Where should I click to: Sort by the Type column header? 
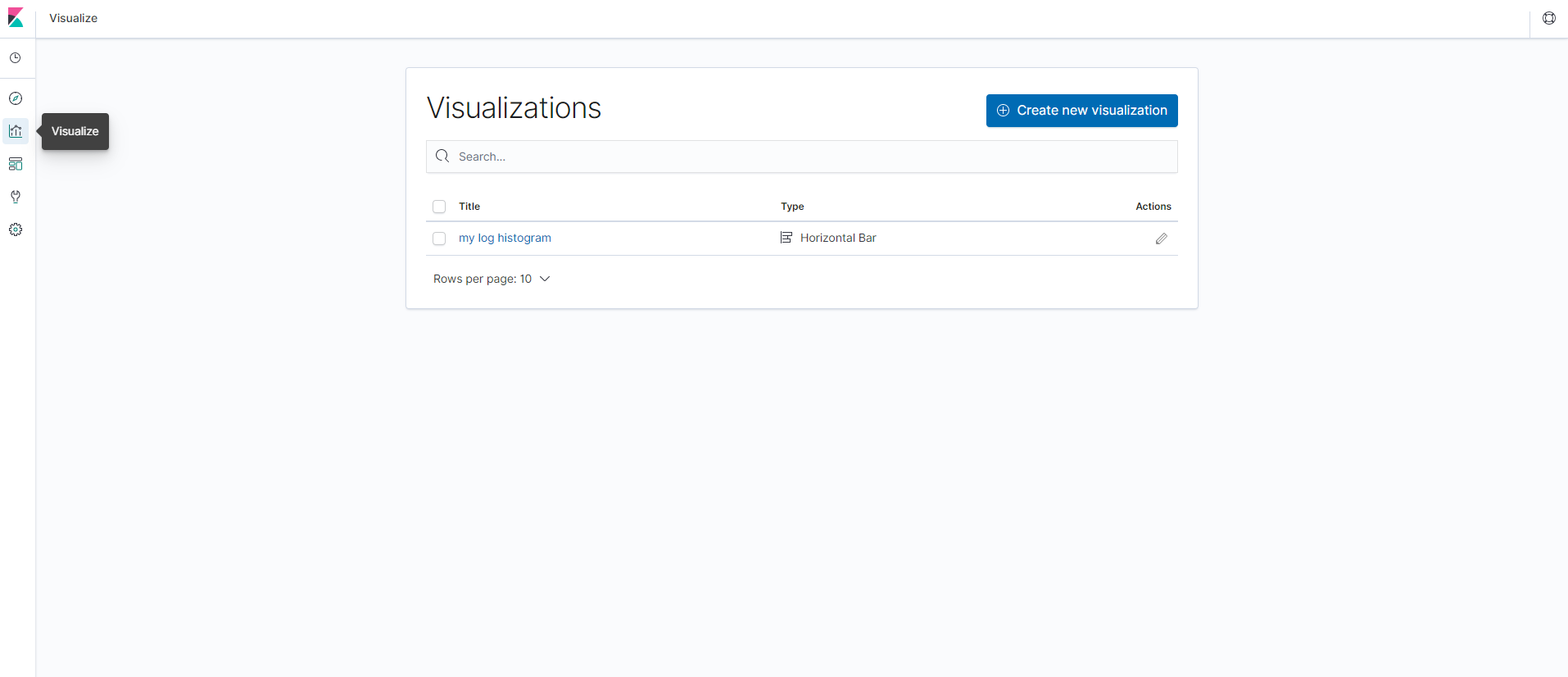click(792, 207)
